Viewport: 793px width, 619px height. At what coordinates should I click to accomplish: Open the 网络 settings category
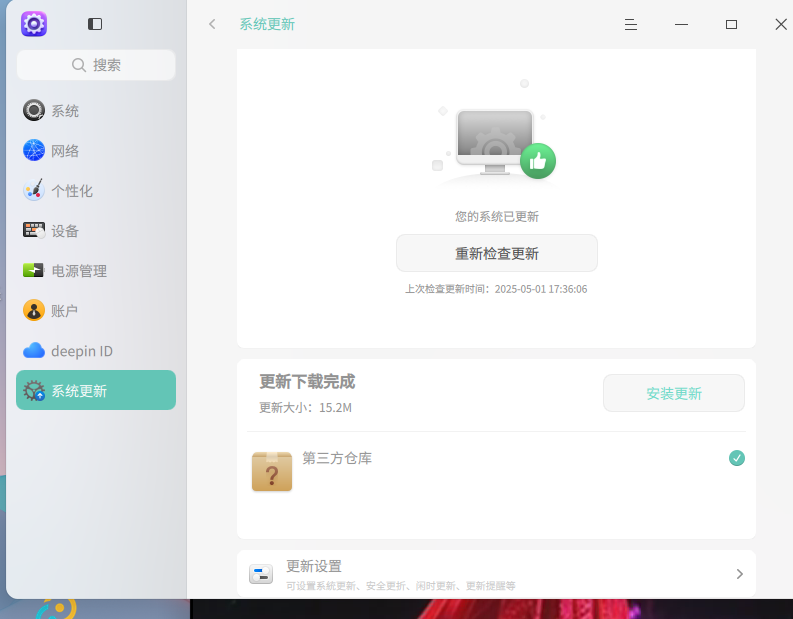click(96, 150)
